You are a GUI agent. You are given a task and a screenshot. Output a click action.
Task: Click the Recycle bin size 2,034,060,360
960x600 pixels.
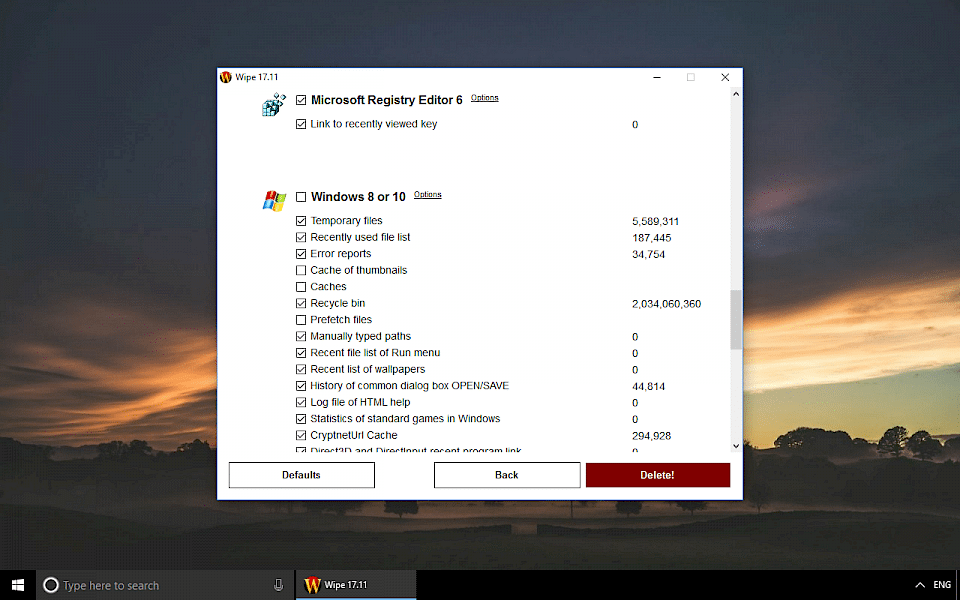point(666,304)
